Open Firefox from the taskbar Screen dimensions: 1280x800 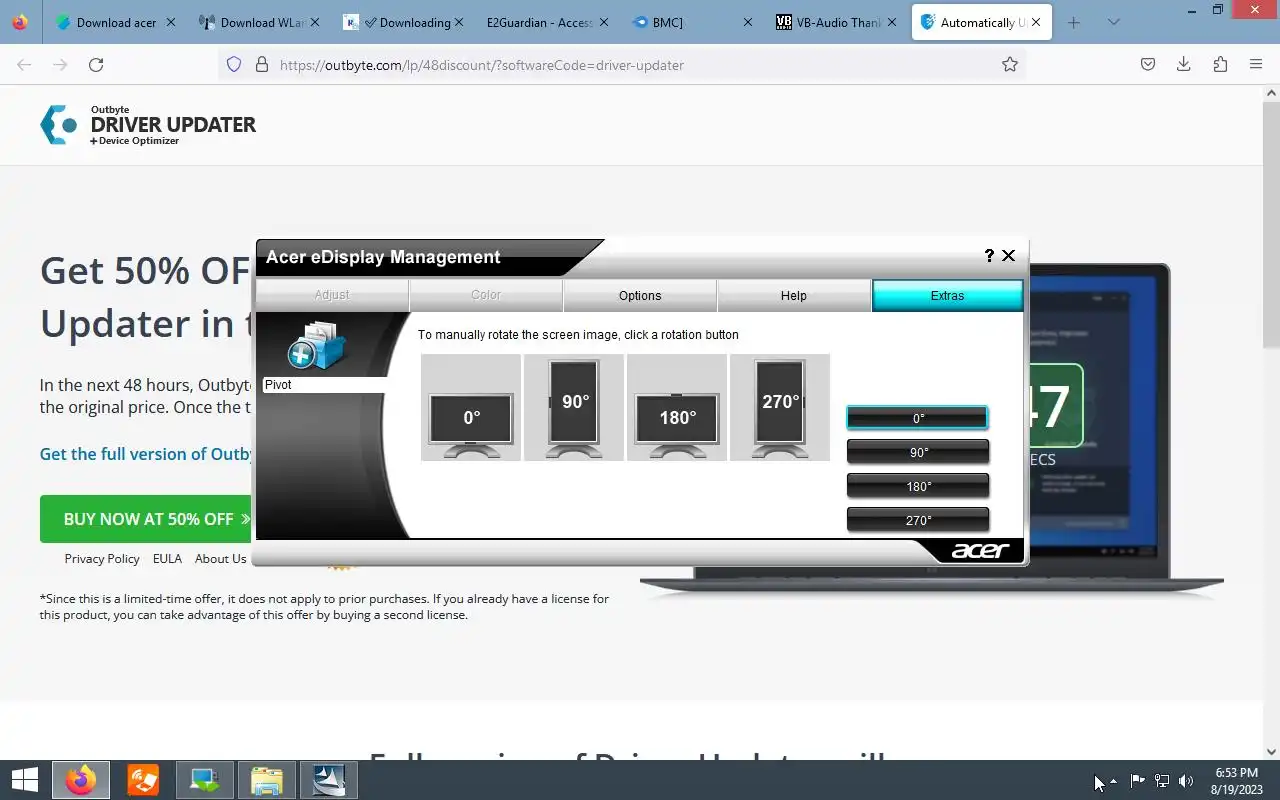coord(81,780)
